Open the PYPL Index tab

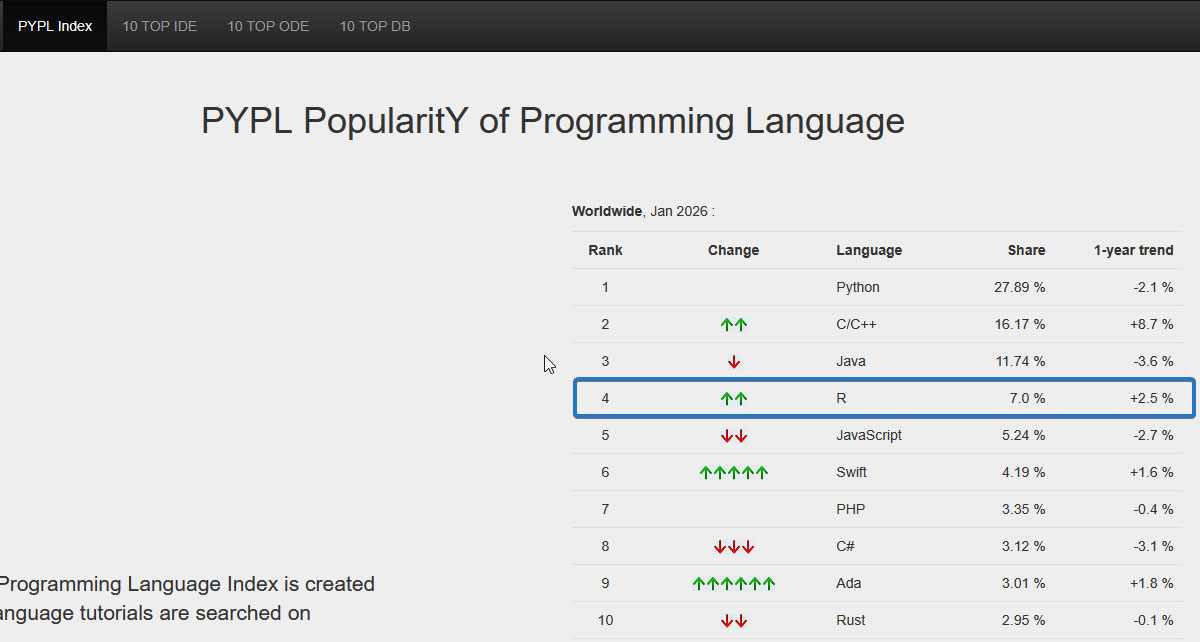[x=55, y=26]
